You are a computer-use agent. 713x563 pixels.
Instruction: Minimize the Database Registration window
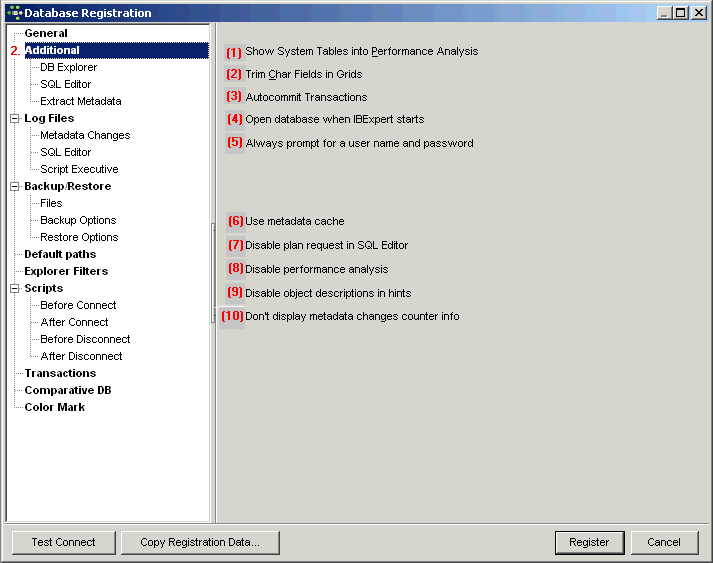665,13
